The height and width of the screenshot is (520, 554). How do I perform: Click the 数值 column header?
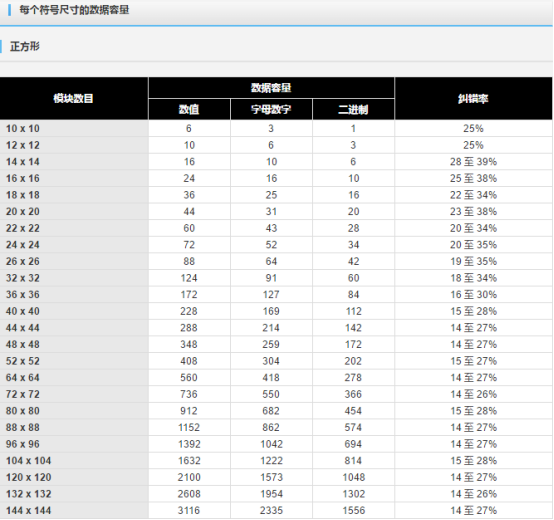[189, 110]
